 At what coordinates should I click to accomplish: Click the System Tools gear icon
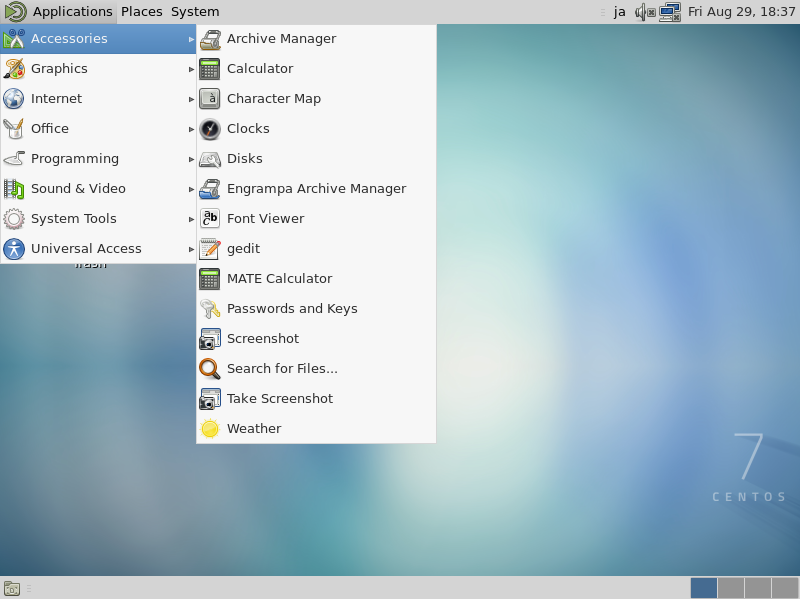click(x=14, y=219)
